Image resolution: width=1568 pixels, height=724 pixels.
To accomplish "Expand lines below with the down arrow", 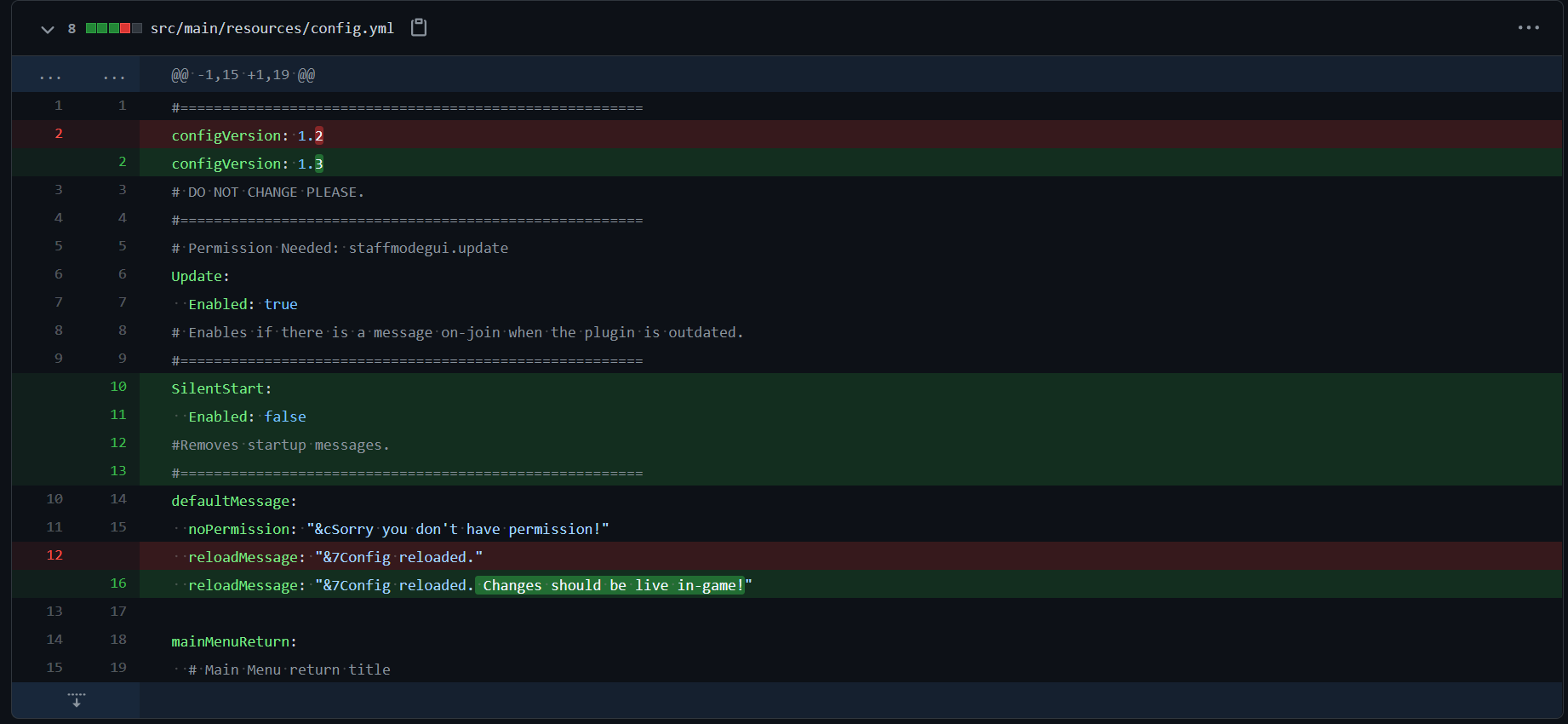I will point(76,700).
